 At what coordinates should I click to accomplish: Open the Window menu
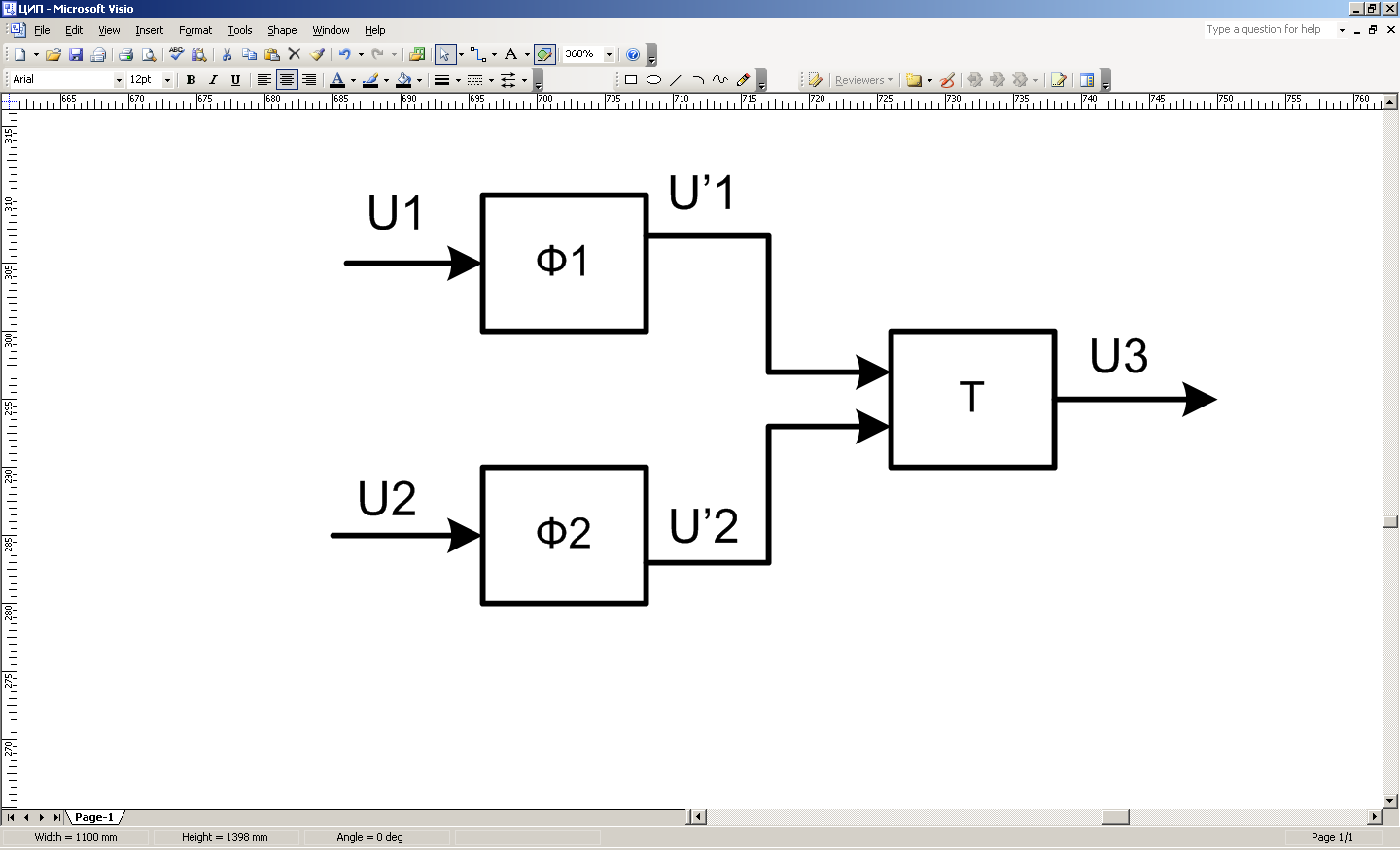click(x=331, y=30)
